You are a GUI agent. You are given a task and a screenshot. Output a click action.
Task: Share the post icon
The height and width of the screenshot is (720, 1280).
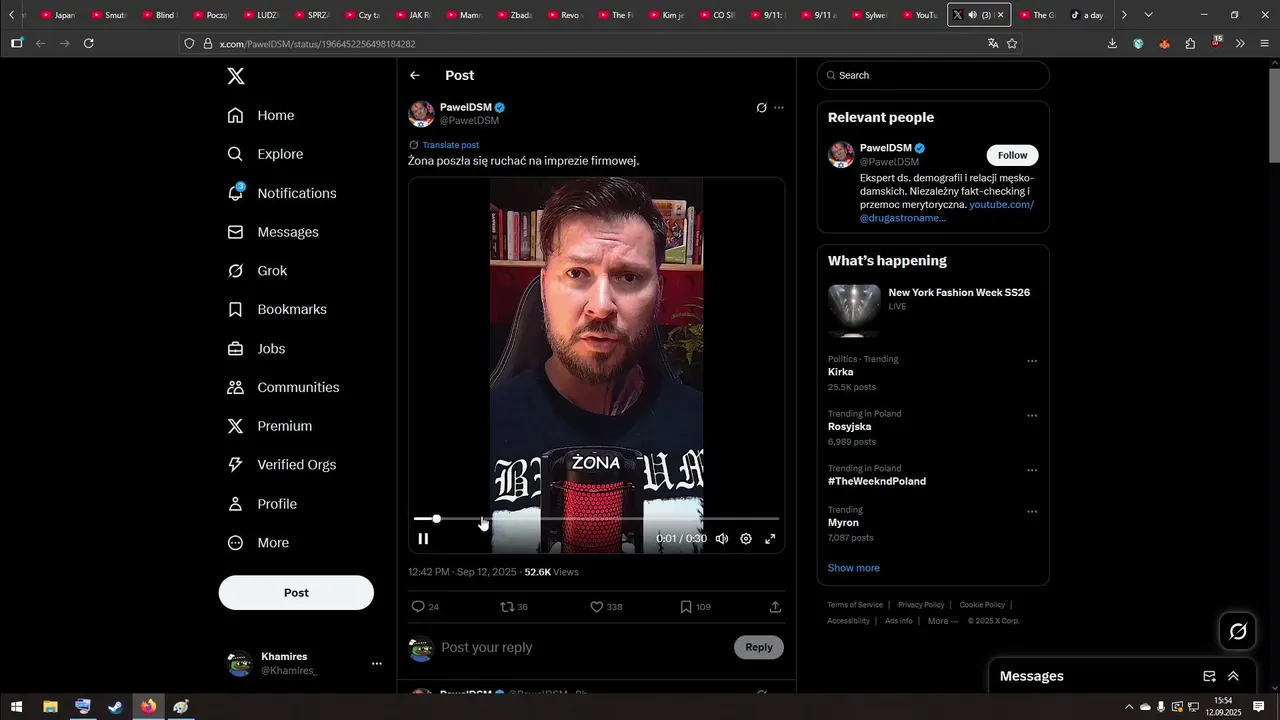tap(775, 607)
